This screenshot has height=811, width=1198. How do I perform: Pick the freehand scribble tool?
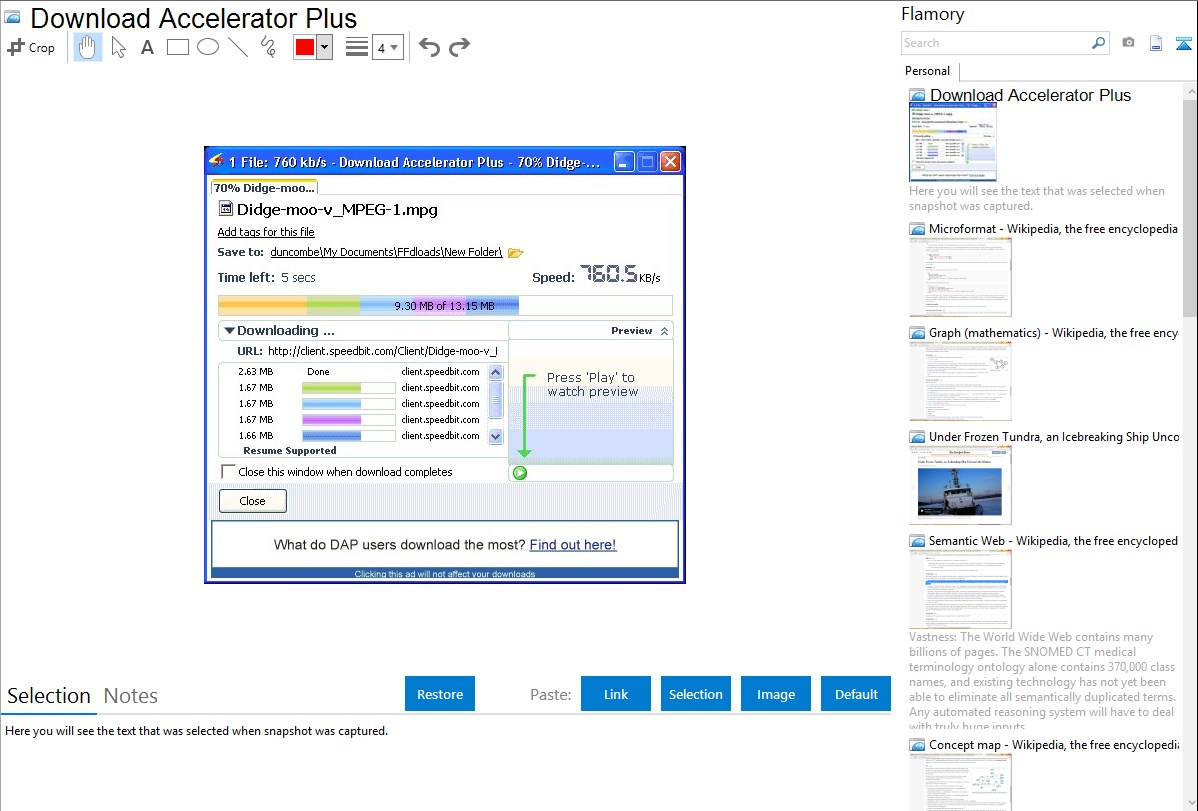[x=268, y=47]
